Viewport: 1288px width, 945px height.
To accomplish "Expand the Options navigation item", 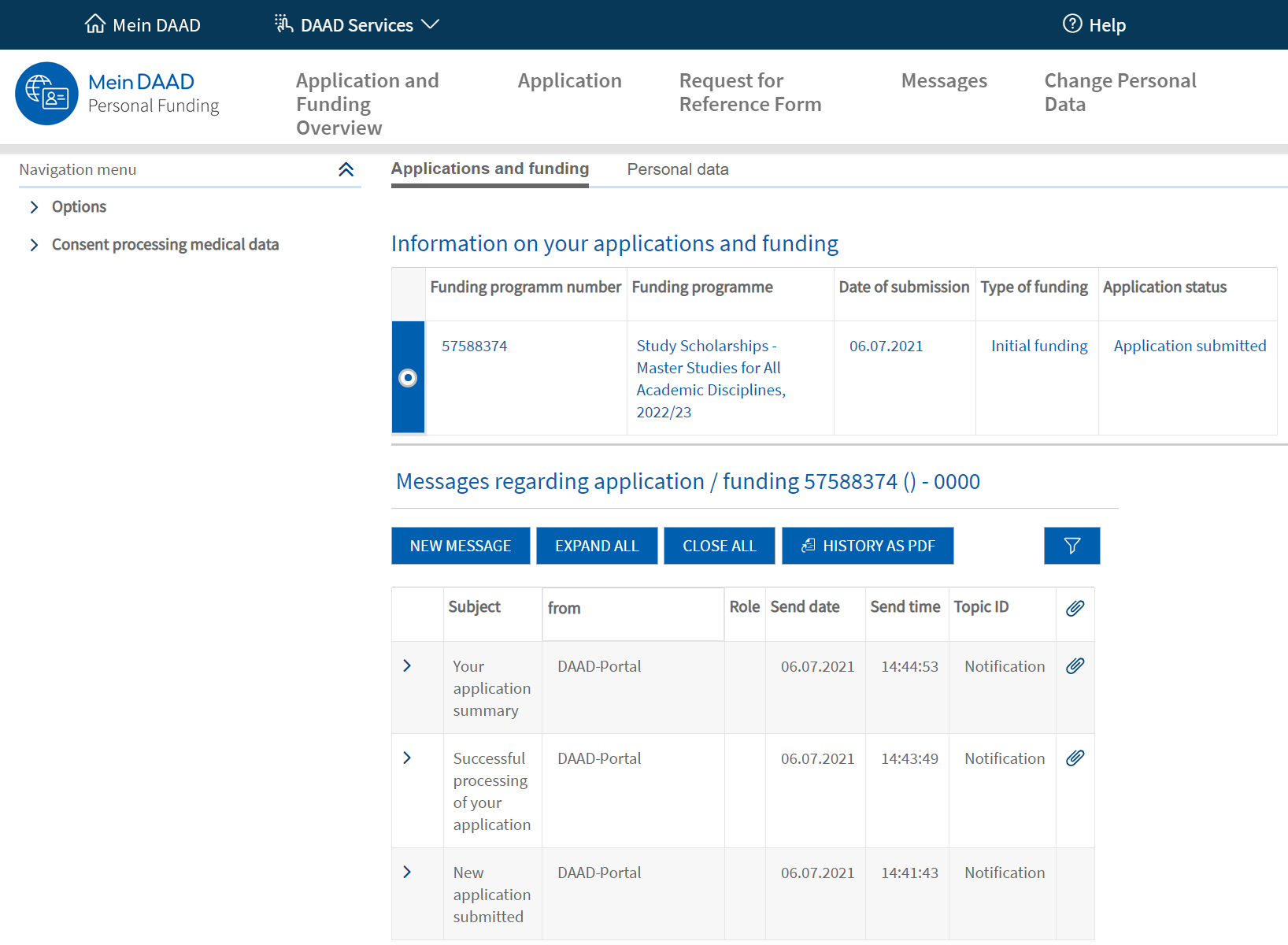I will (x=34, y=207).
